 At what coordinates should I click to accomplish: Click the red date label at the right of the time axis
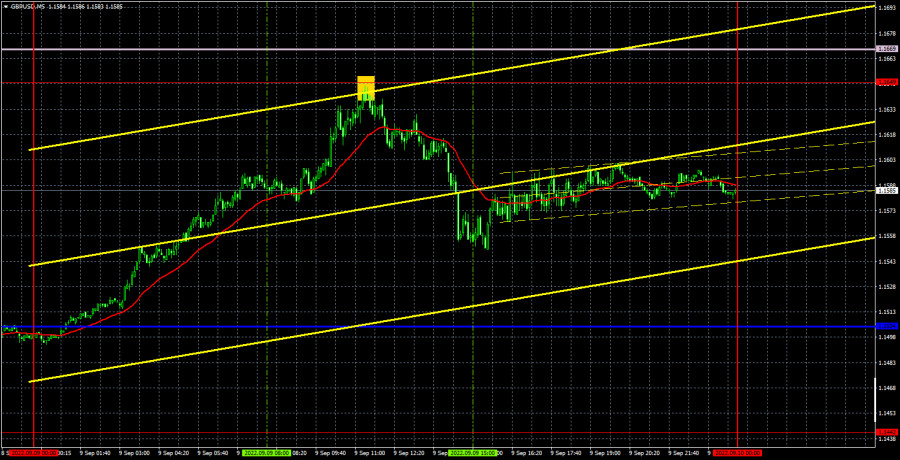point(737,453)
